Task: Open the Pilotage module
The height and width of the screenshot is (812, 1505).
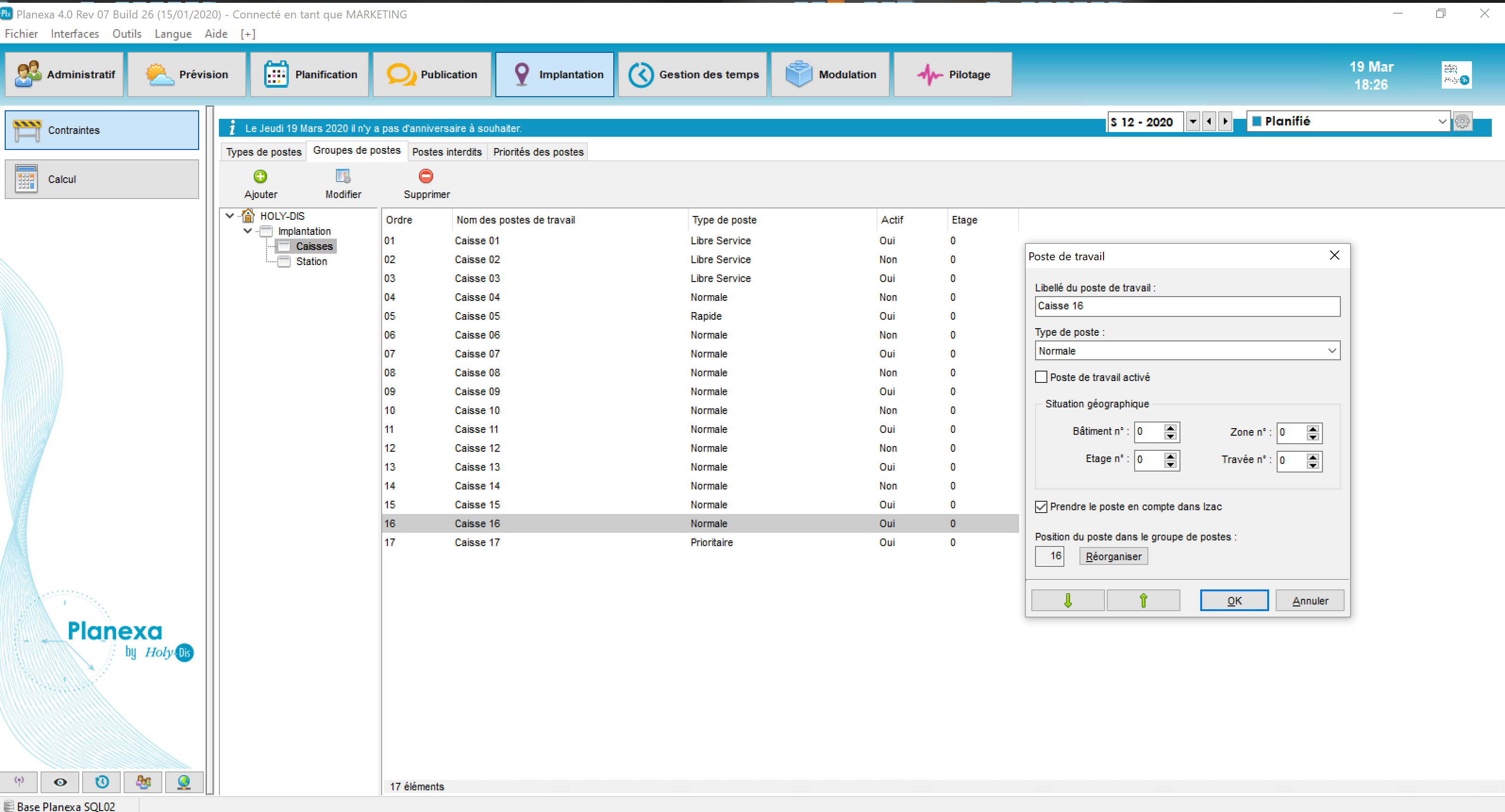Action: click(953, 75)
